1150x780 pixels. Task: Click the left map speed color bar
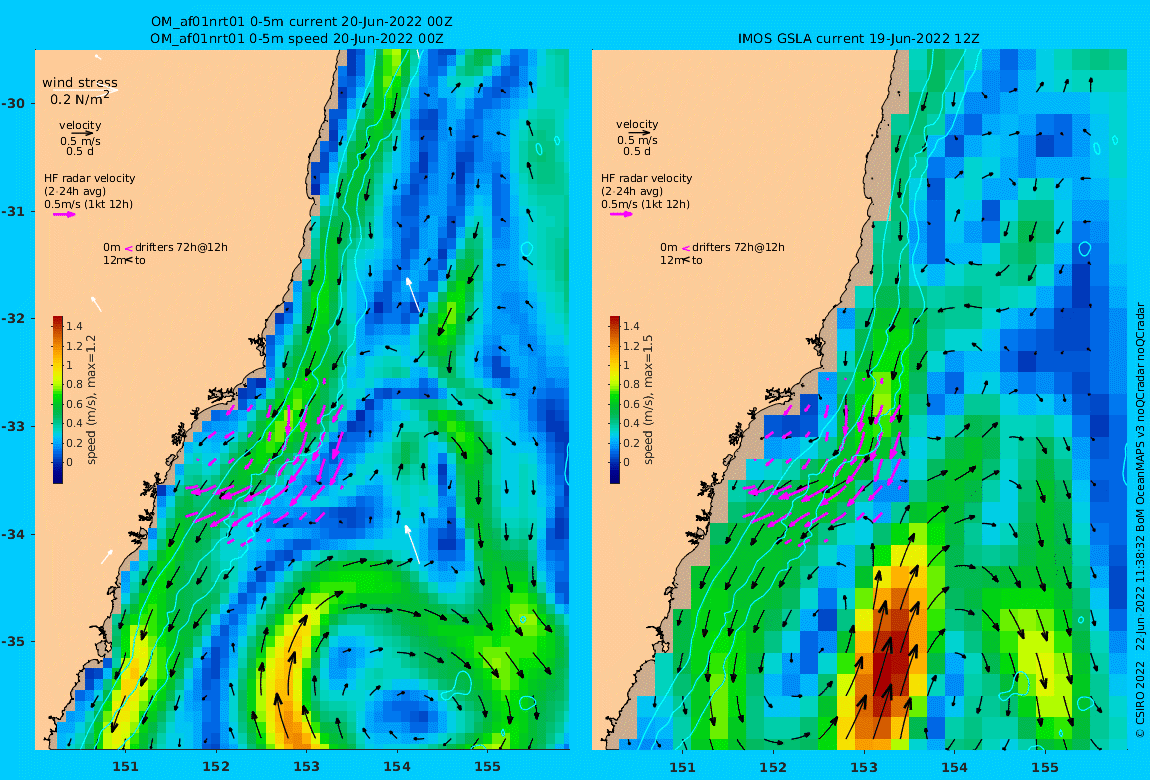click(x=57, y=400)
